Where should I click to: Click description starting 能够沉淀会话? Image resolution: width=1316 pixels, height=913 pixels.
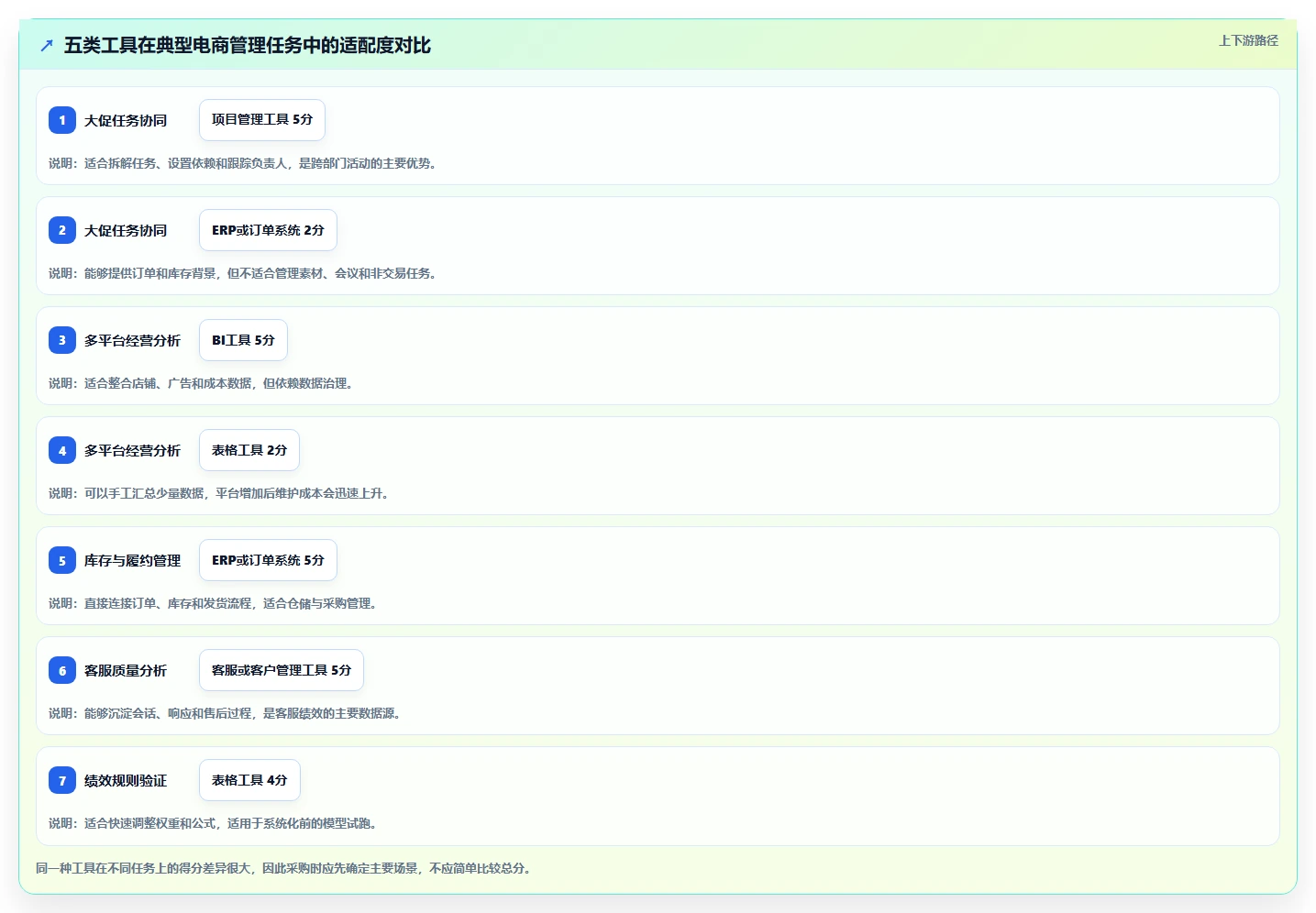pyautogui.click(x=227, y=713)
